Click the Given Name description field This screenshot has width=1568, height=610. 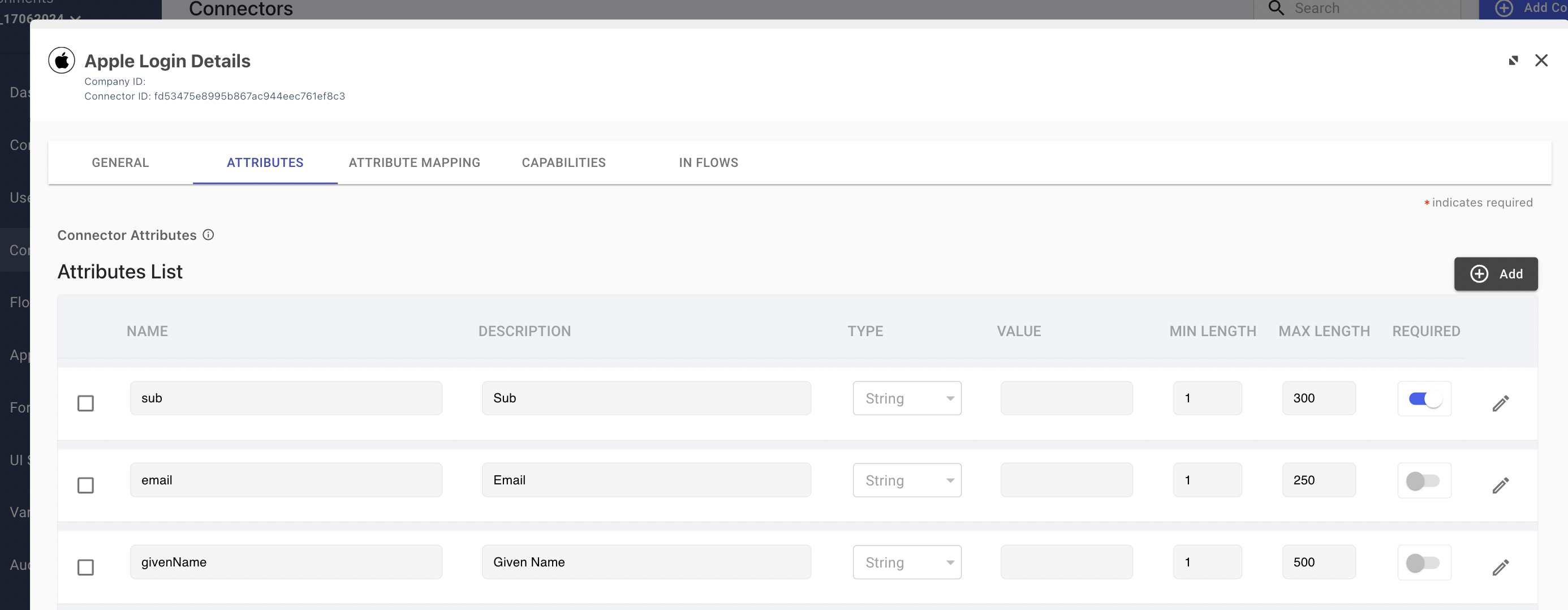click(647, 562)
